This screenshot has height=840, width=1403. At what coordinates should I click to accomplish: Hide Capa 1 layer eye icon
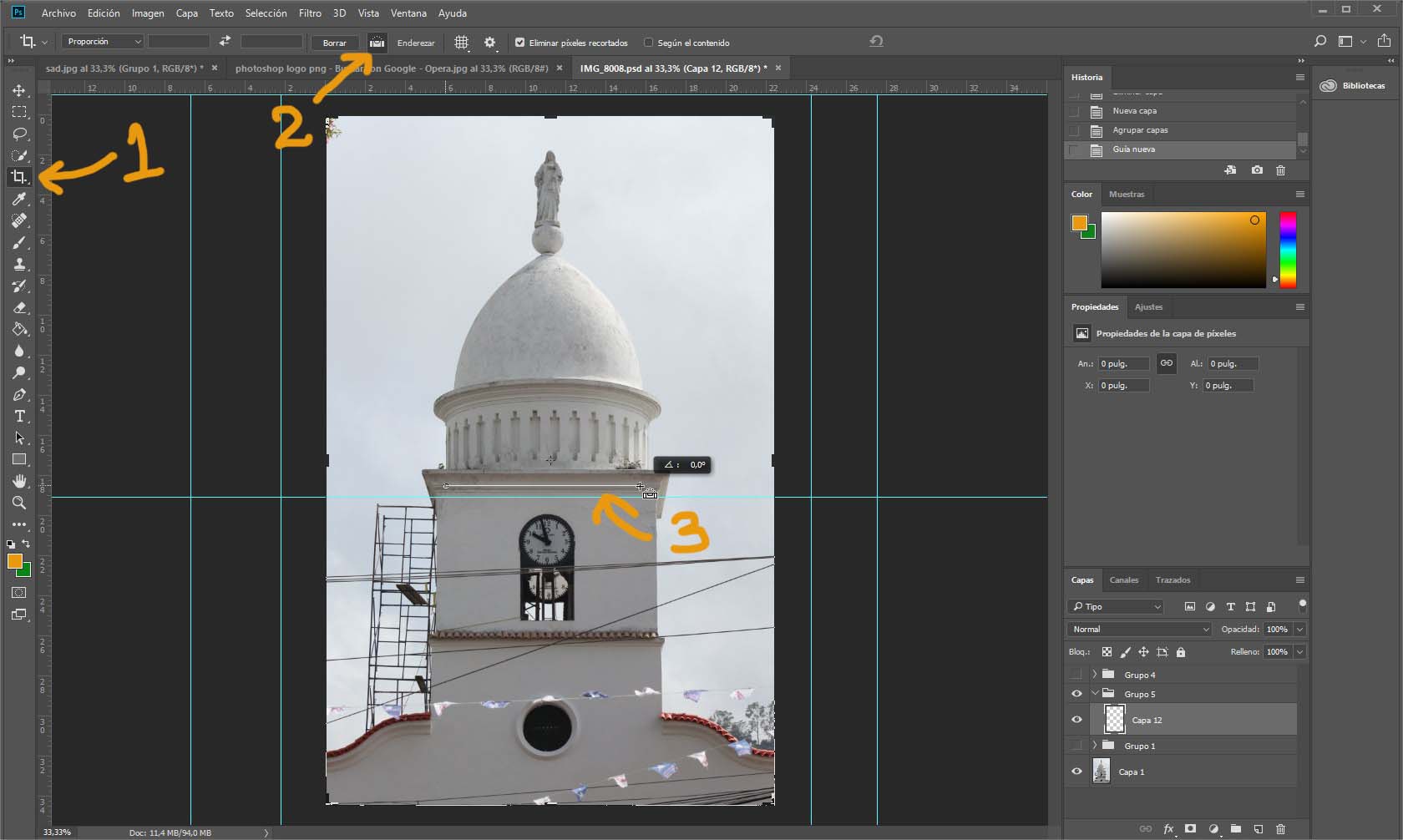1076,772
